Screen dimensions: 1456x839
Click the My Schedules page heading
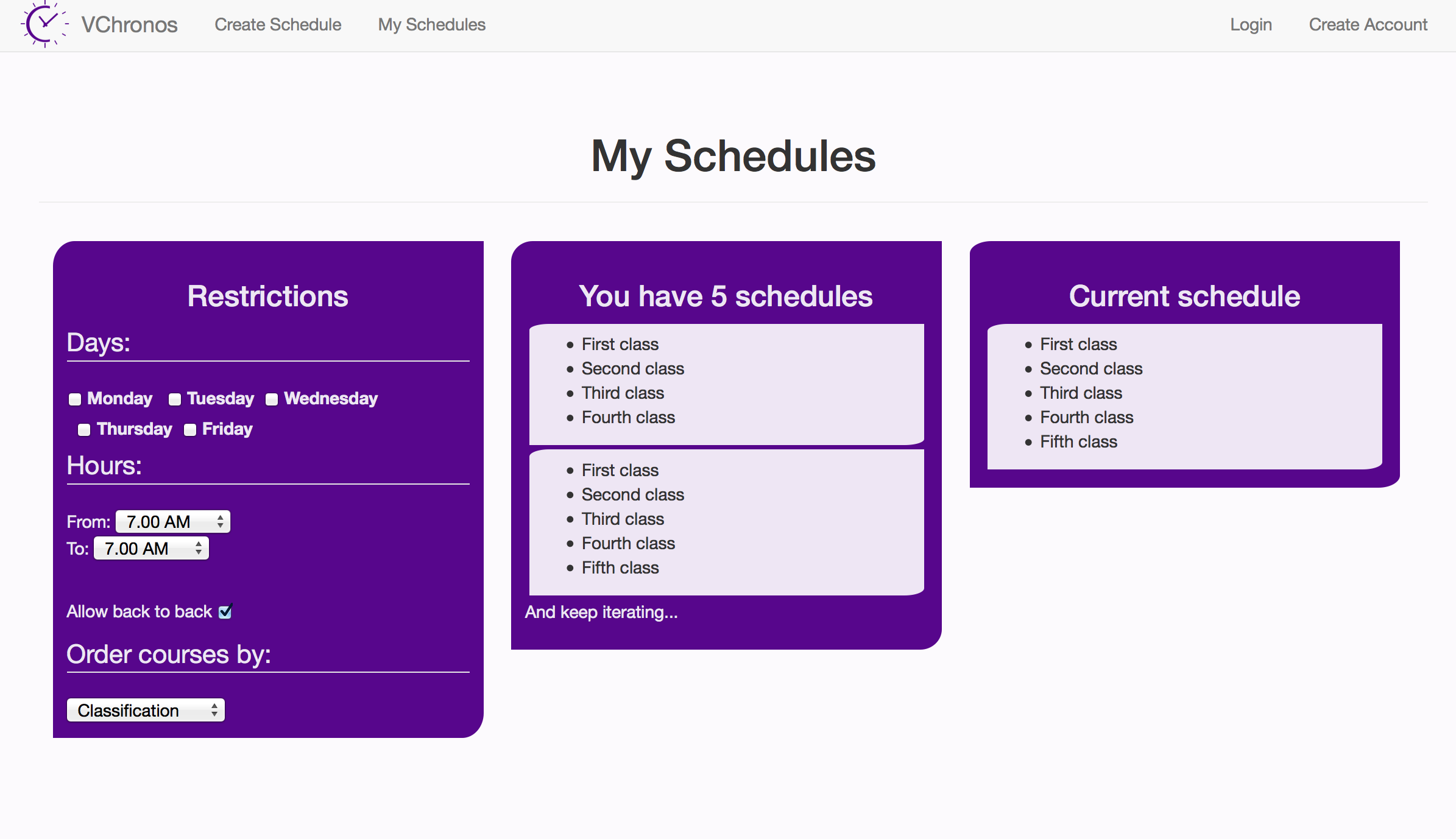coord(733,156)
